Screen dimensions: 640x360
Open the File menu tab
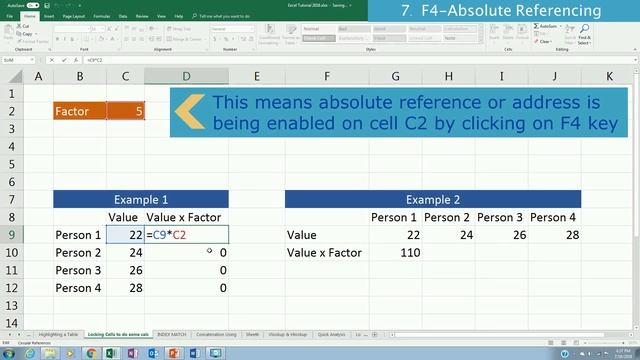coord(10,16)
